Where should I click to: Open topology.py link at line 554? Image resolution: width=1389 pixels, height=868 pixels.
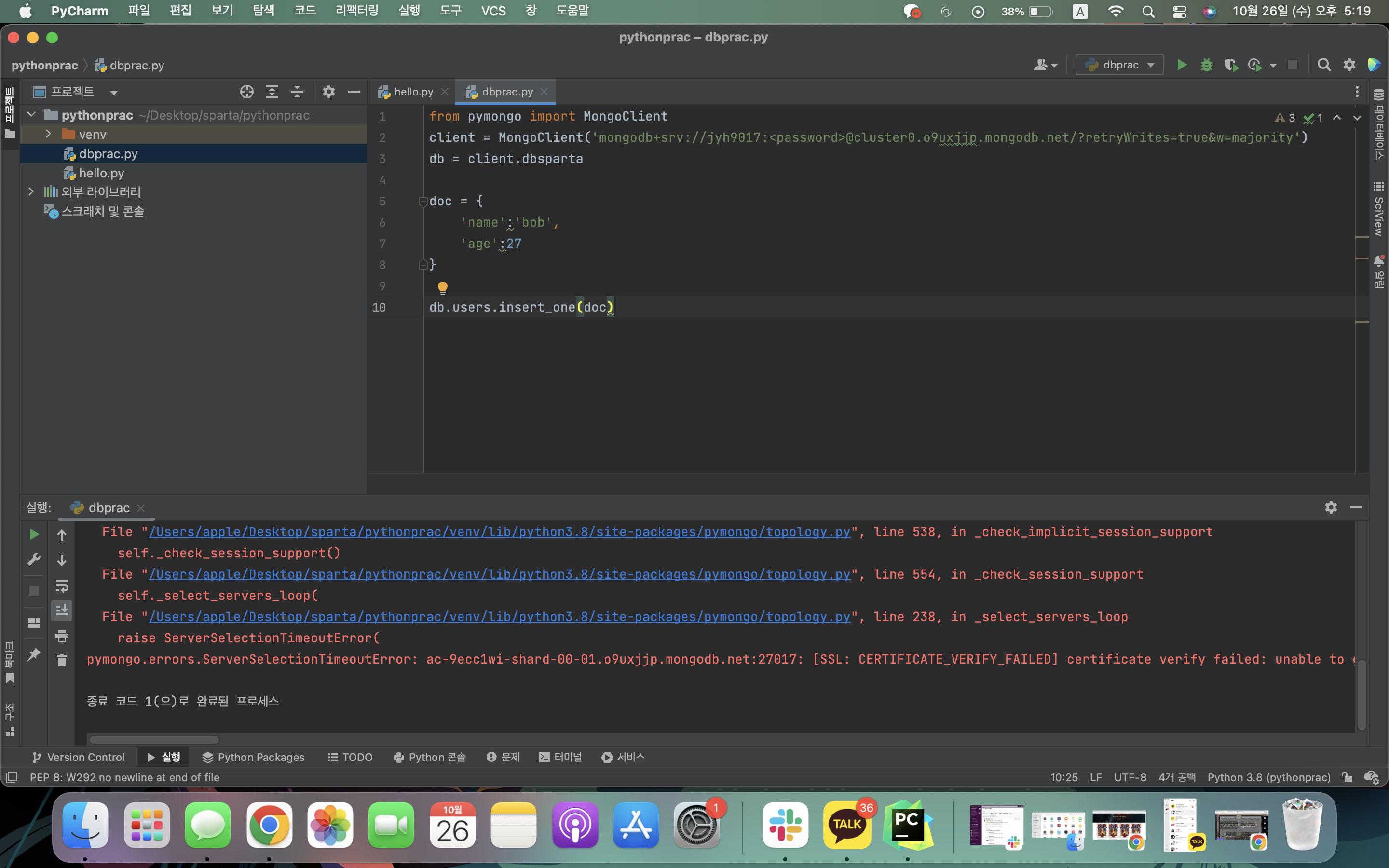(x=499, y=575)
